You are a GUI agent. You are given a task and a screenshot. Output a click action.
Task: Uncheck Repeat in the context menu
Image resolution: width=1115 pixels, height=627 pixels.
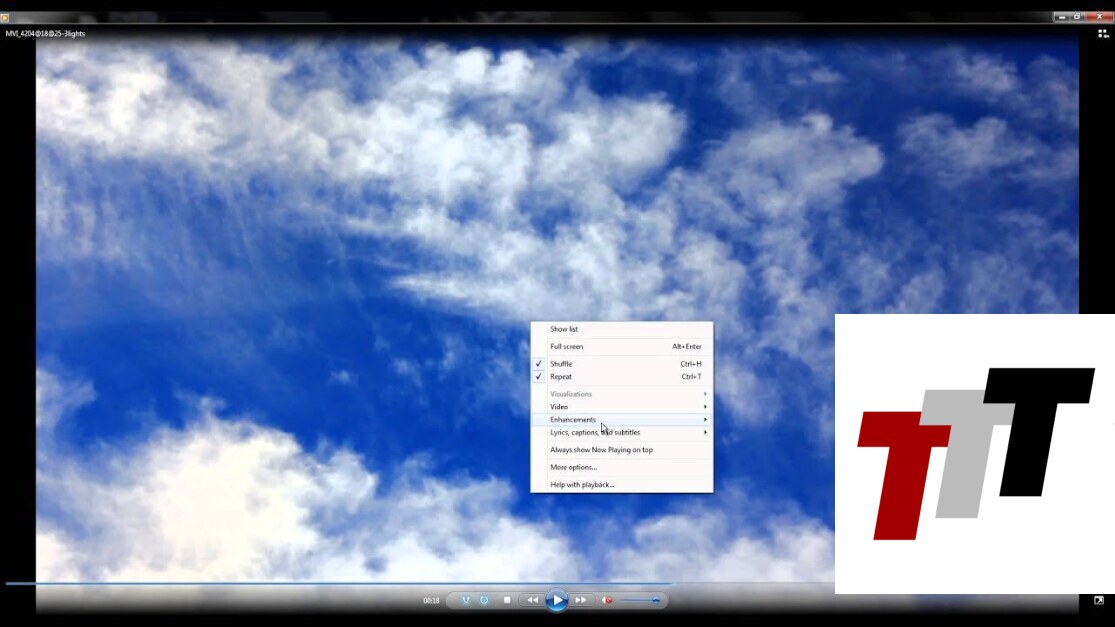561,377
